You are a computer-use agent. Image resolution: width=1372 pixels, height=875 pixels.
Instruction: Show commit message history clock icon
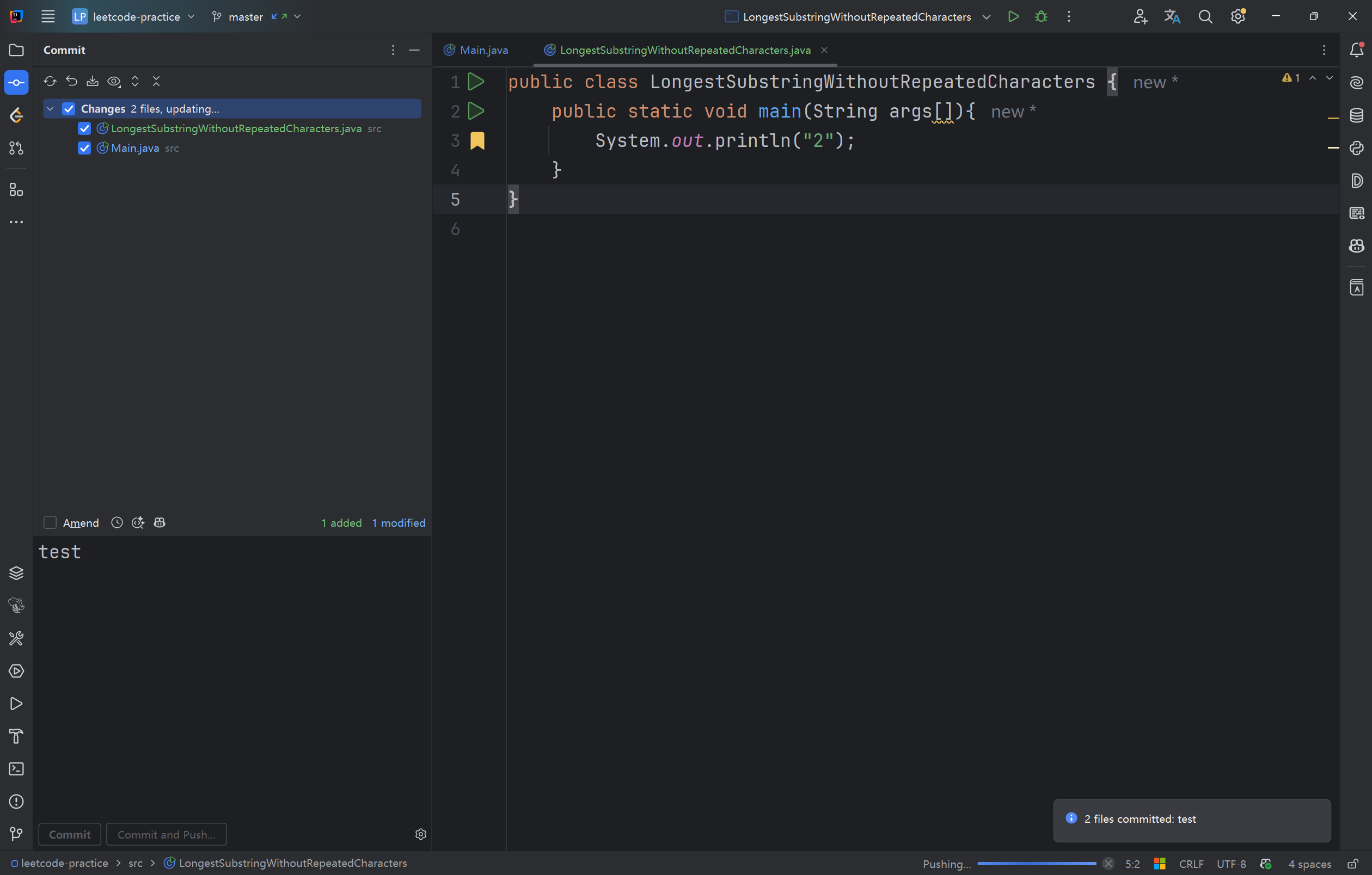pos(117,522)
